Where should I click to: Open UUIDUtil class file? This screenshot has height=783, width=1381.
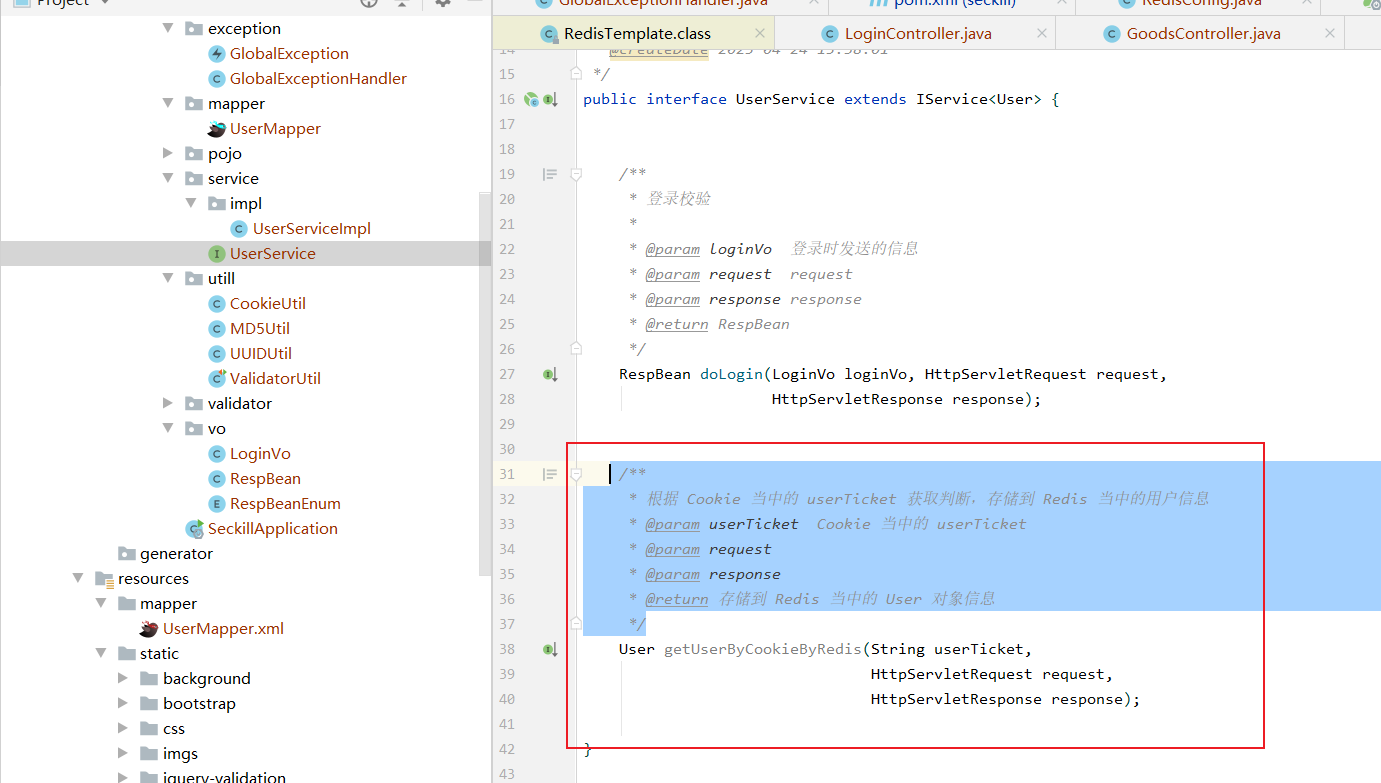pyautogui.click(x=260, y=353)
